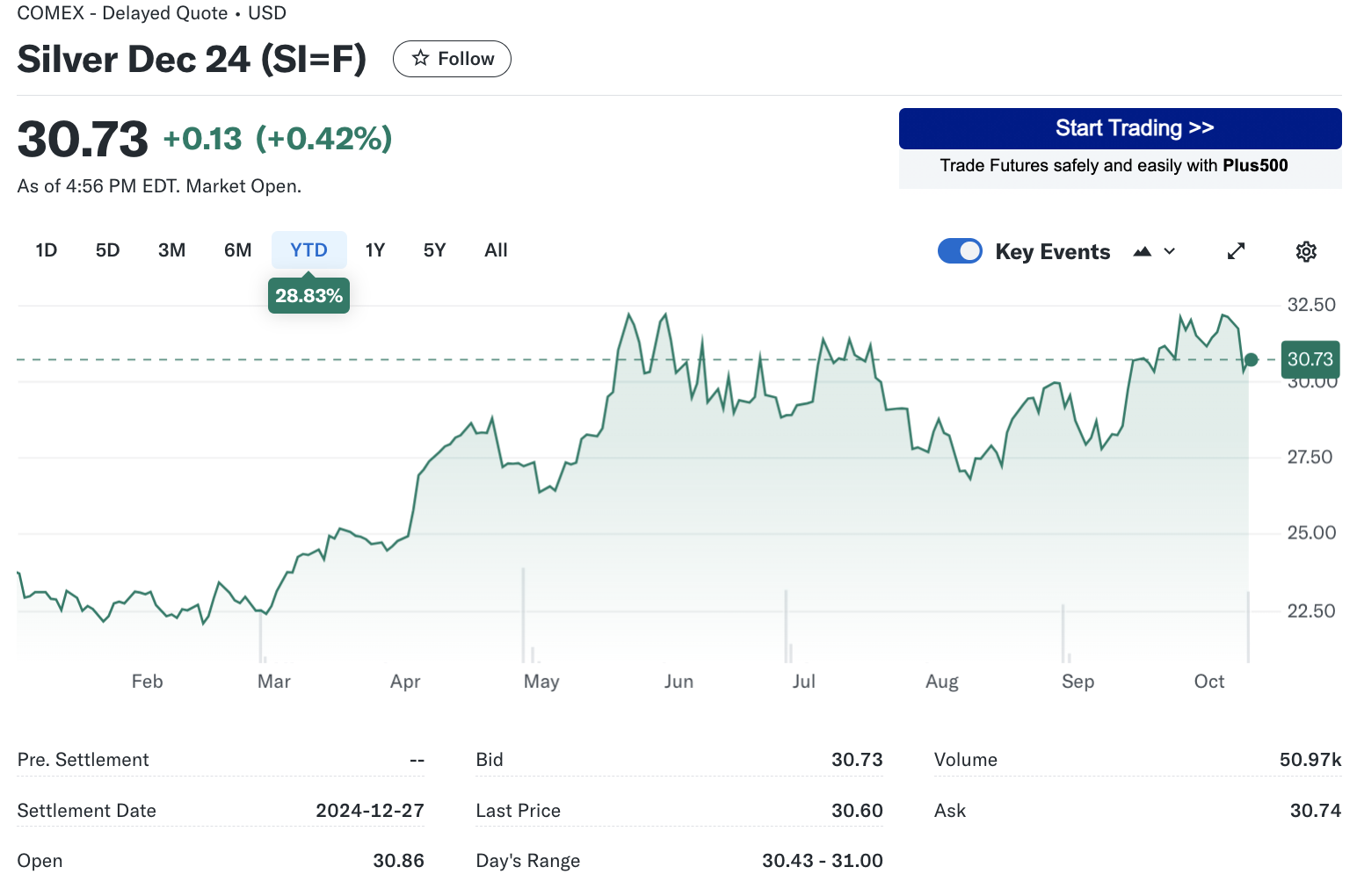1357x896 pixels.
Task: Click the mountain chart type icon
Action: coord(1143,251)
